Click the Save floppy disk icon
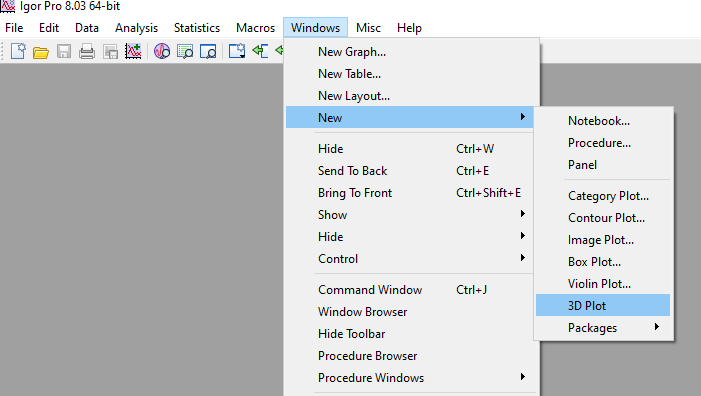Viewport: 701px width, 396px height. pyautogui.click(x=64, y=51)
